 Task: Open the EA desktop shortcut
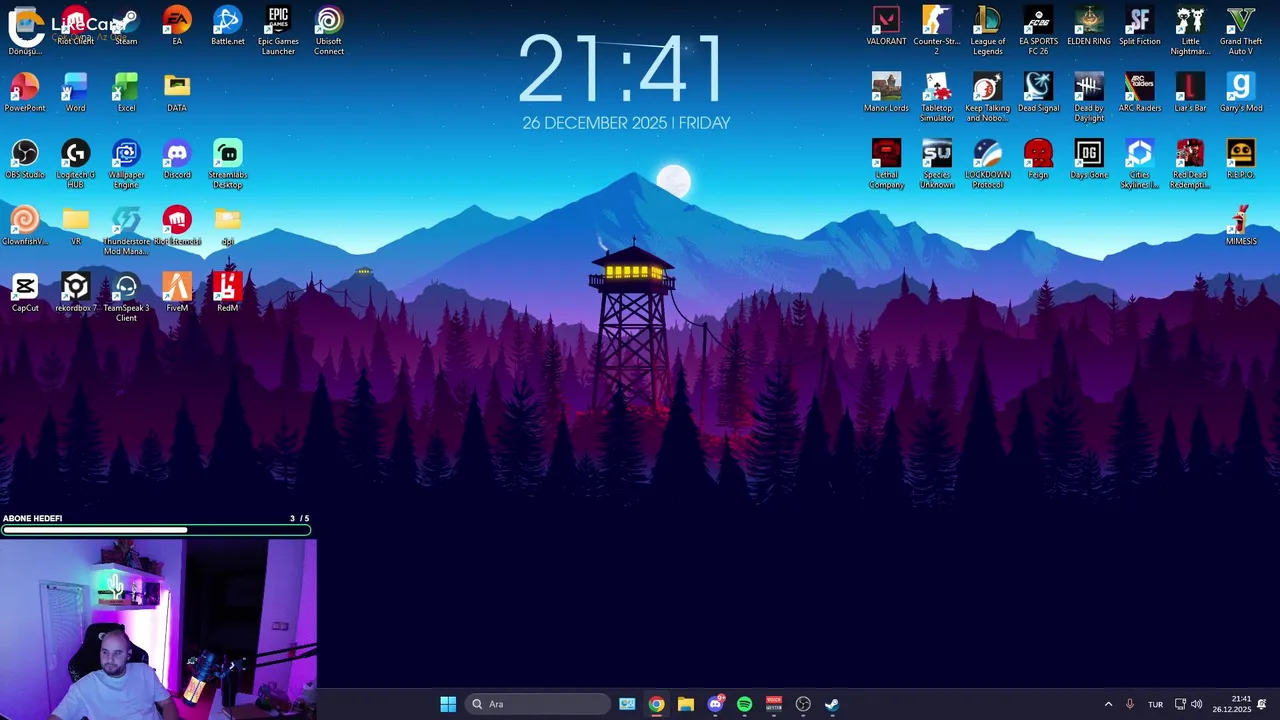177,26
